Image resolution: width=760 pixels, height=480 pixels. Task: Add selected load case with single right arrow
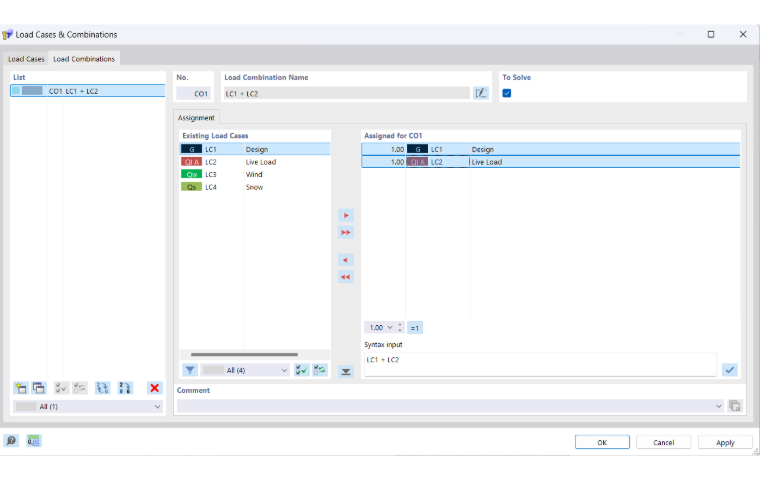pyautogui.click(x=346, y=215)
